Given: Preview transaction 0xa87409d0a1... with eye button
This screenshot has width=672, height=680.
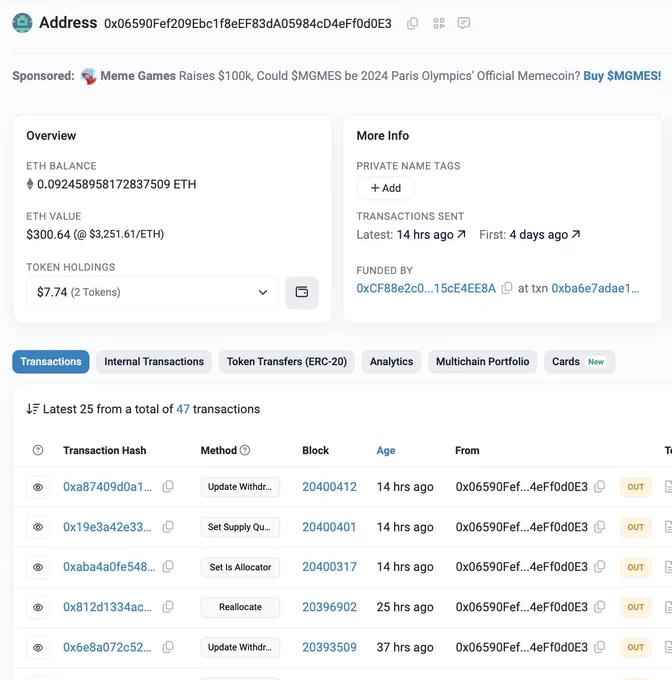Looking at the screenshot, I should click(x=38, y=487).
